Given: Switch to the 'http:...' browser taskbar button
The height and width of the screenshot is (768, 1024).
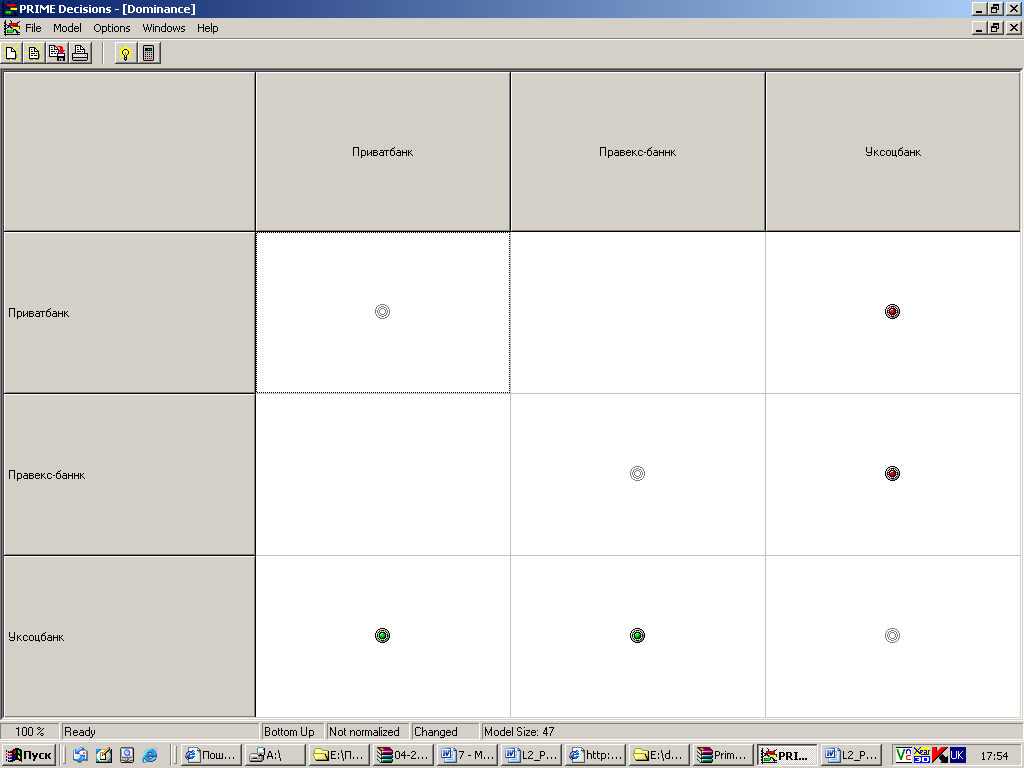Looking at the screenshot, I should coord(595,755).
